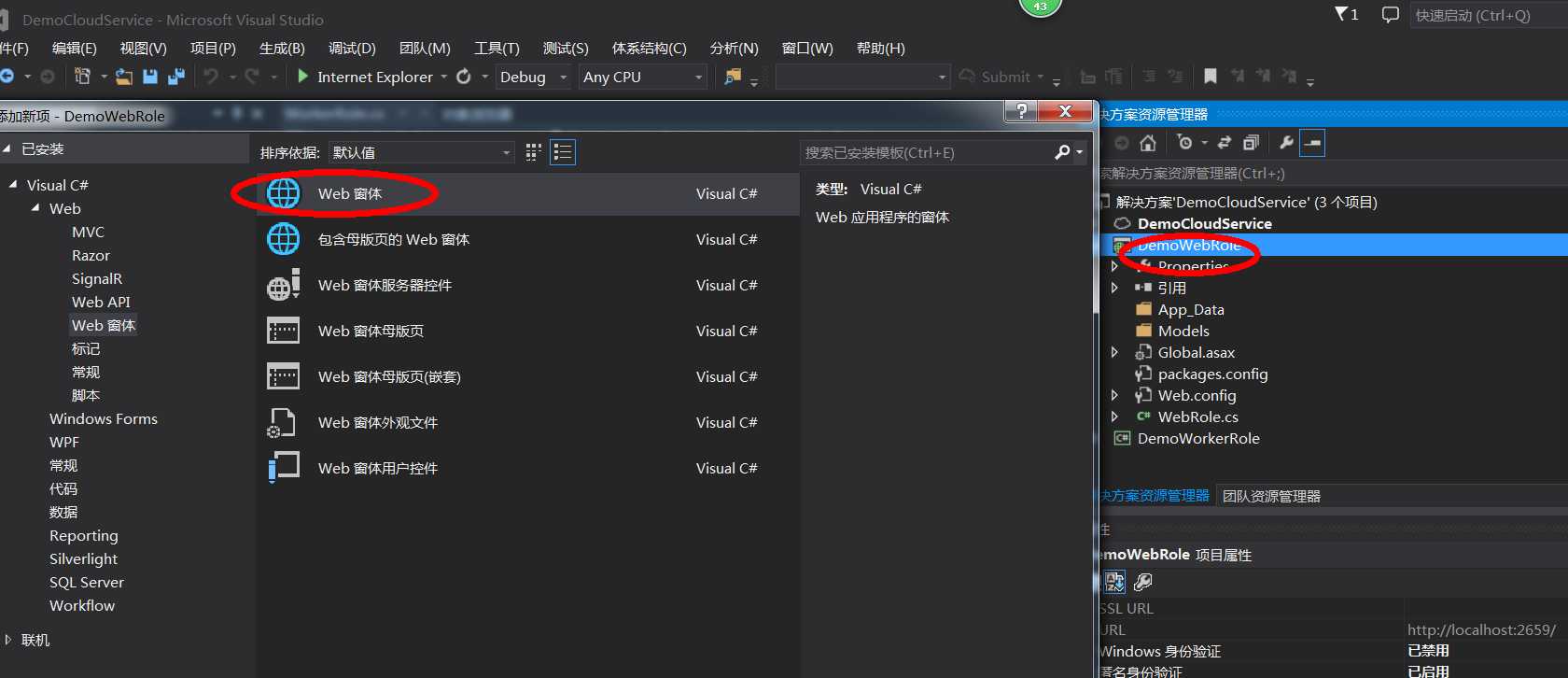The image size is (1568, 678).
Task: Switch template list to medium icons list view
Action: click(x=563, y=152)
